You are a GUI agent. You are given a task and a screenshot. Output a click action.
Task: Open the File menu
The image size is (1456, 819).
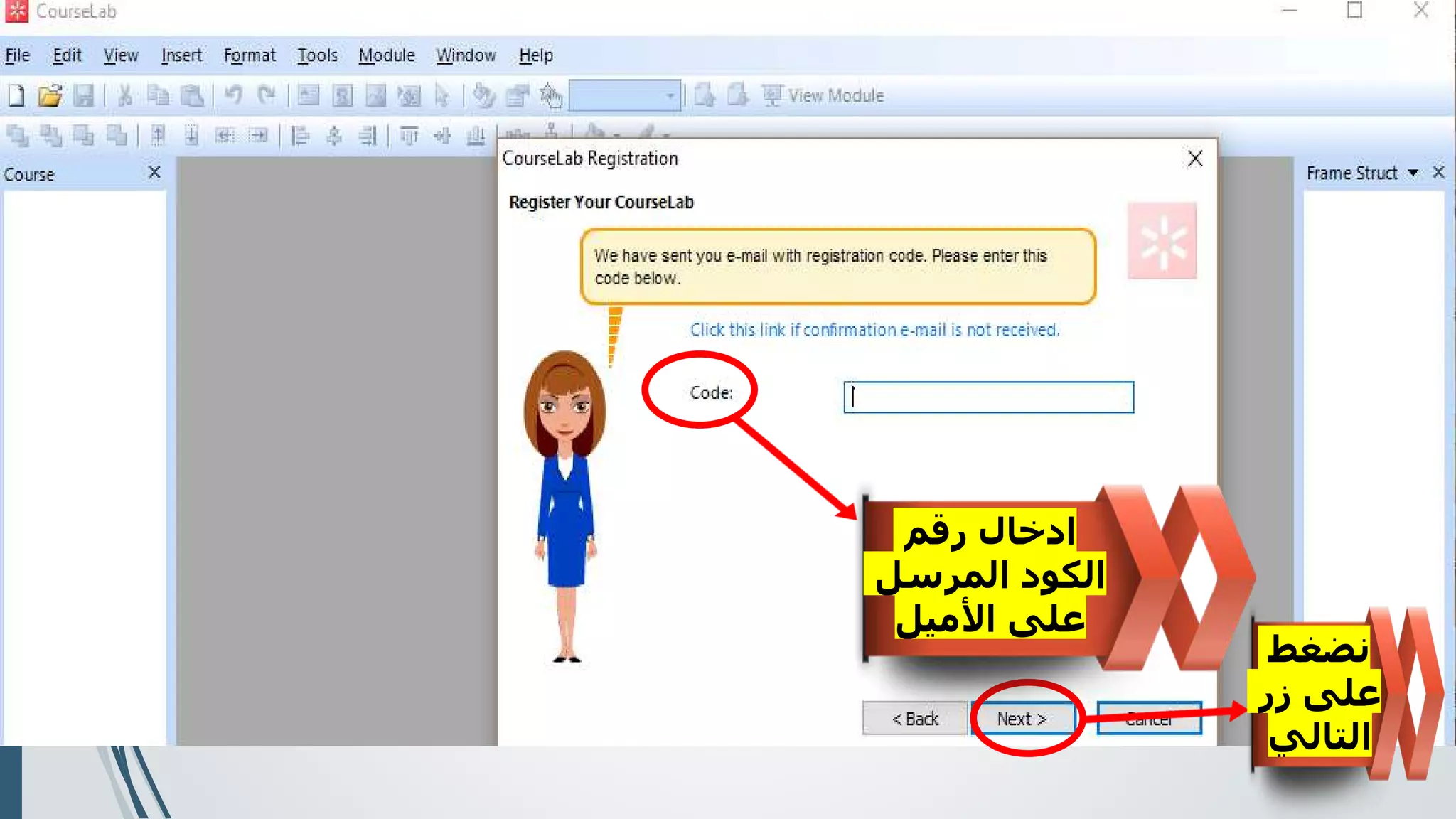click(18, 55)
